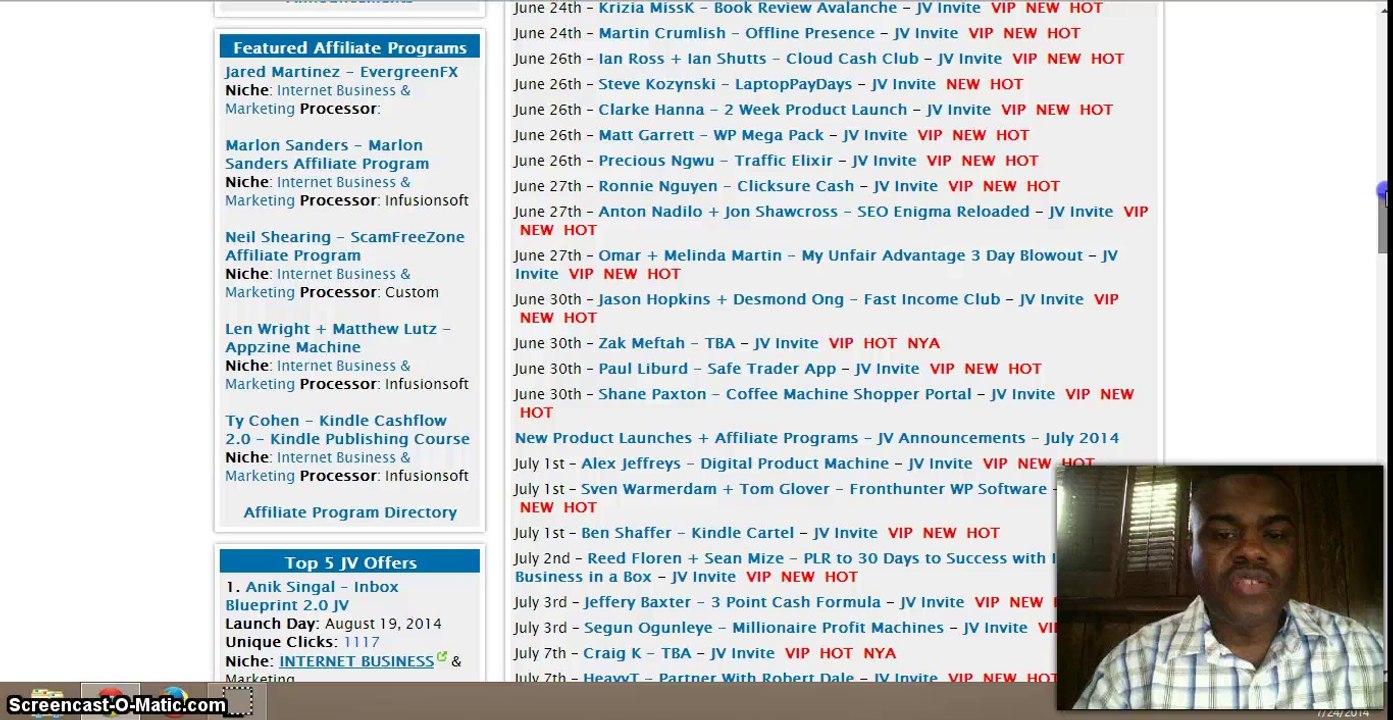Click the HOT tag on Steve Kozynski row
1393x720 pixels.
click(x=1006, y=85)
